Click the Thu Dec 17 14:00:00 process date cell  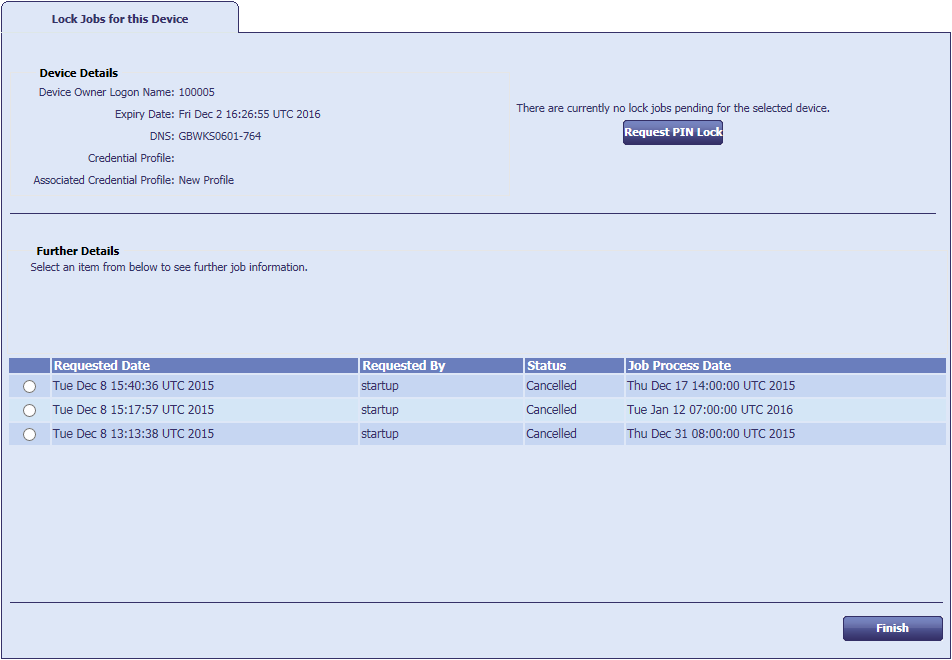pyautogui.click(x=711, y=386)
